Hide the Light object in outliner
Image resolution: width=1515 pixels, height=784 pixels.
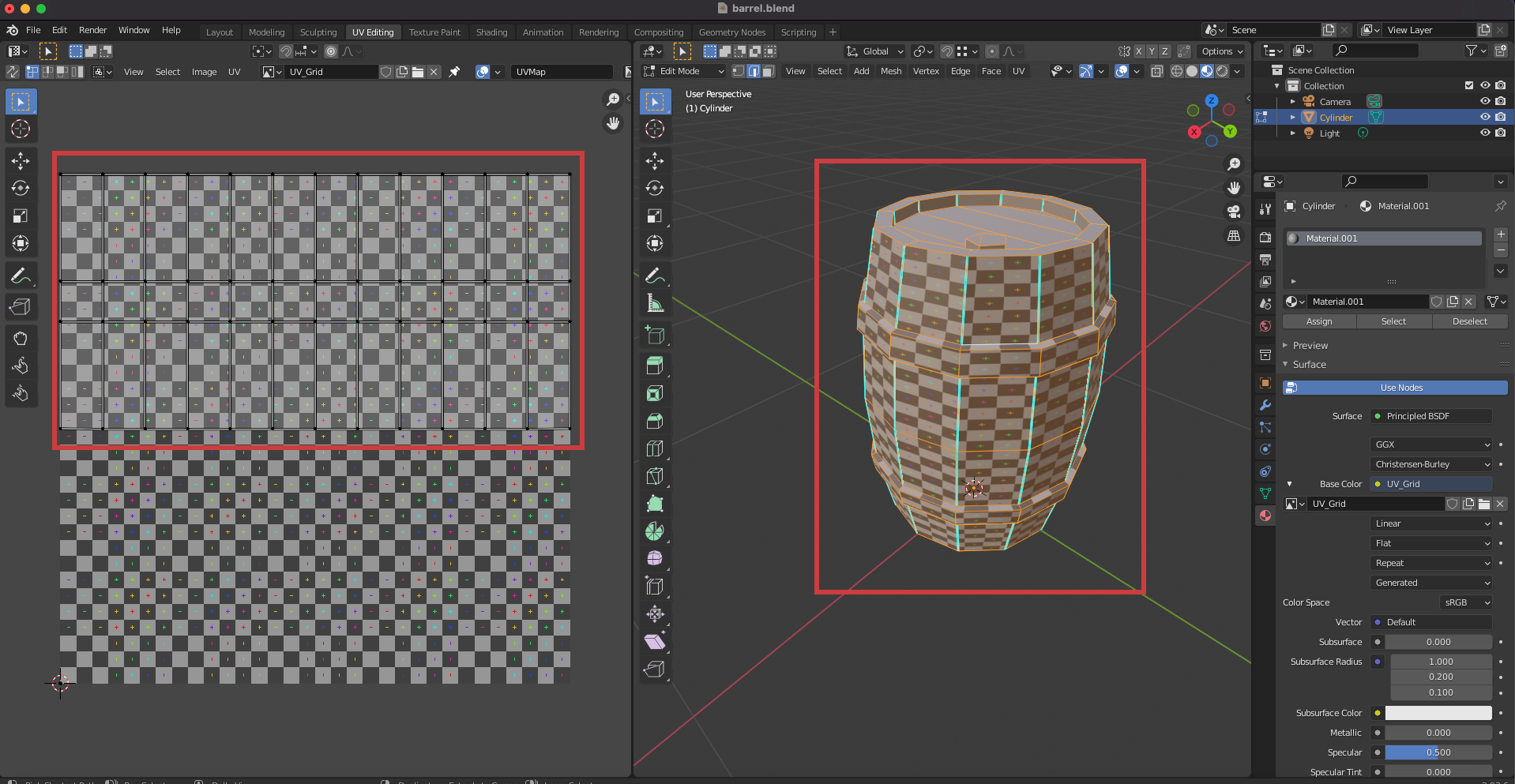1485,133
